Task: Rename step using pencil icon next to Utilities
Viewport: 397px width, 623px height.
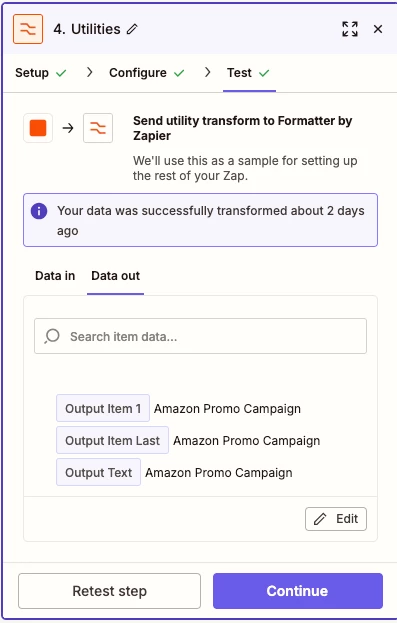Action: pyautogui.click(x=132, y=29)
